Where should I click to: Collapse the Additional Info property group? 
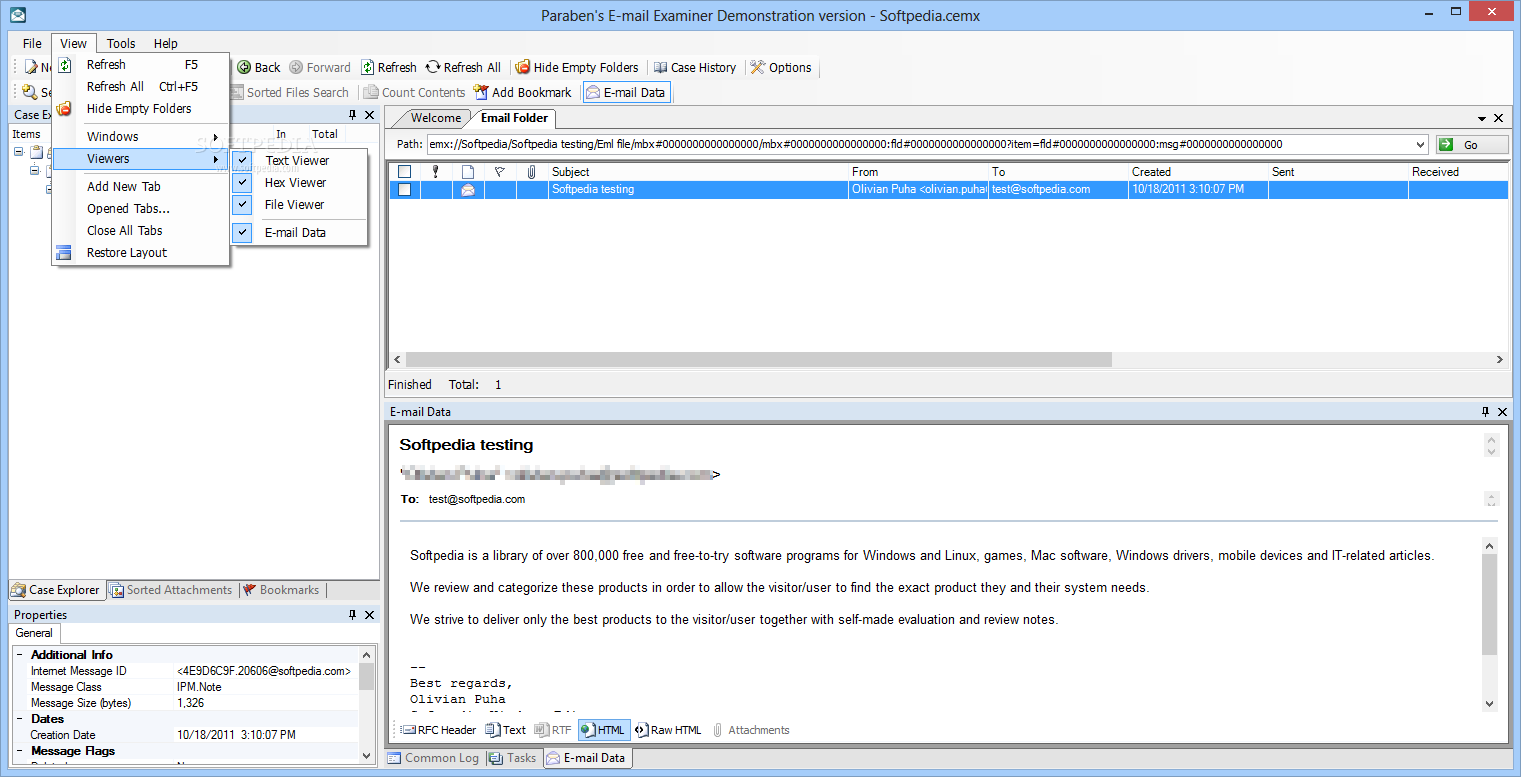pos(19,655)
